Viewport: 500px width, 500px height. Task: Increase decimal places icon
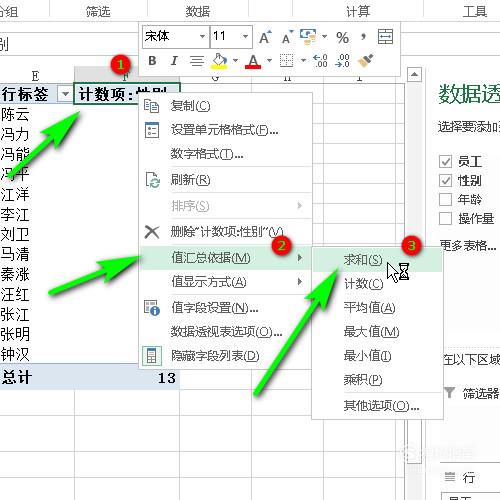(x=320, y=61)
